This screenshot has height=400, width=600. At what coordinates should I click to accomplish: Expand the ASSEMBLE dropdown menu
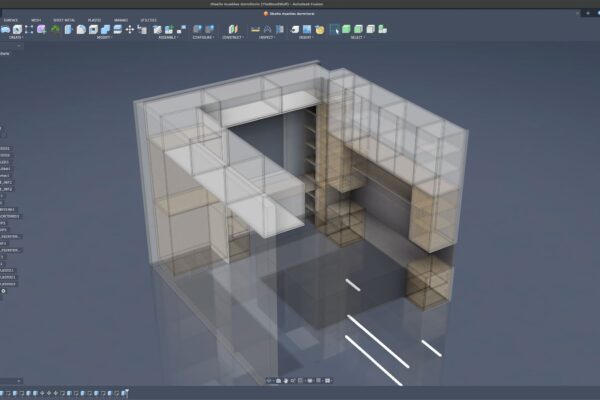[168, 38]
